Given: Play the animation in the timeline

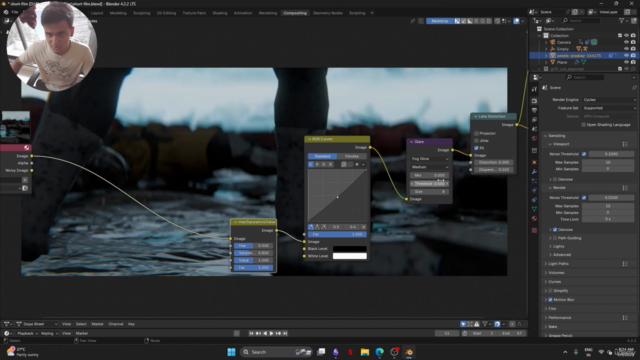Looking at the screenshot, I should click(x=271, y=333).
